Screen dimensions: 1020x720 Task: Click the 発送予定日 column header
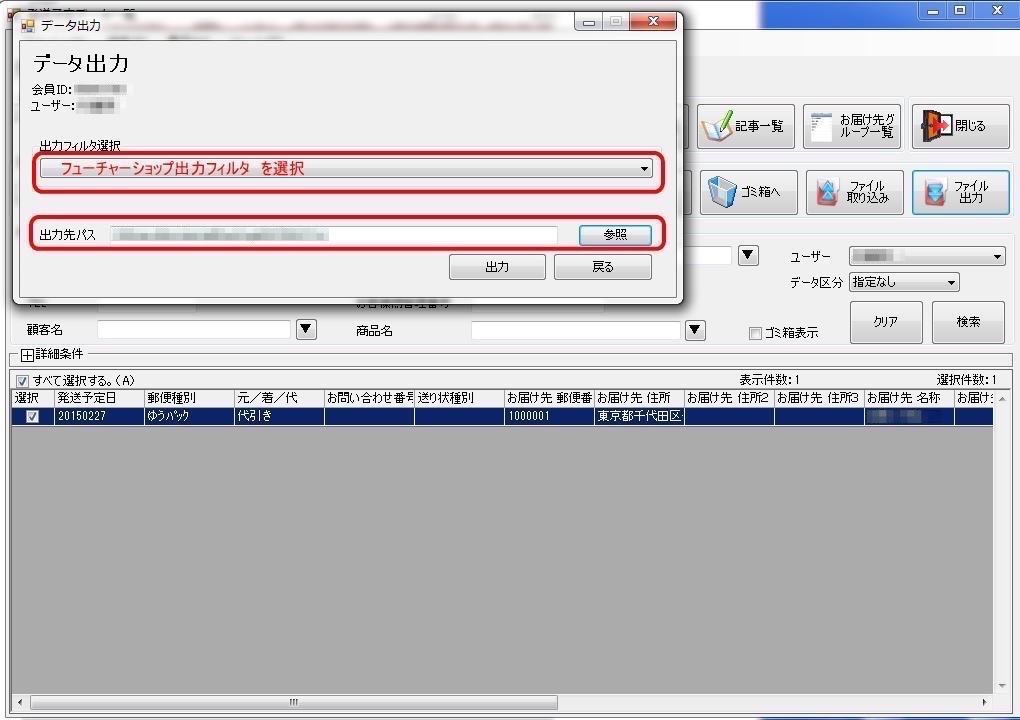99,398
